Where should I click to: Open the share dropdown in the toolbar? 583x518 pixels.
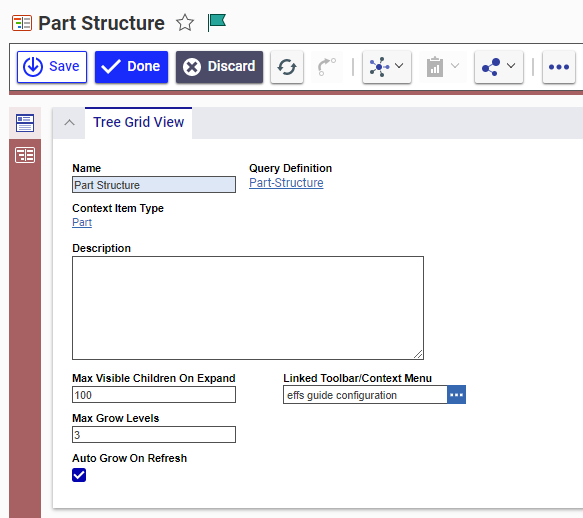tap(499, 67)
